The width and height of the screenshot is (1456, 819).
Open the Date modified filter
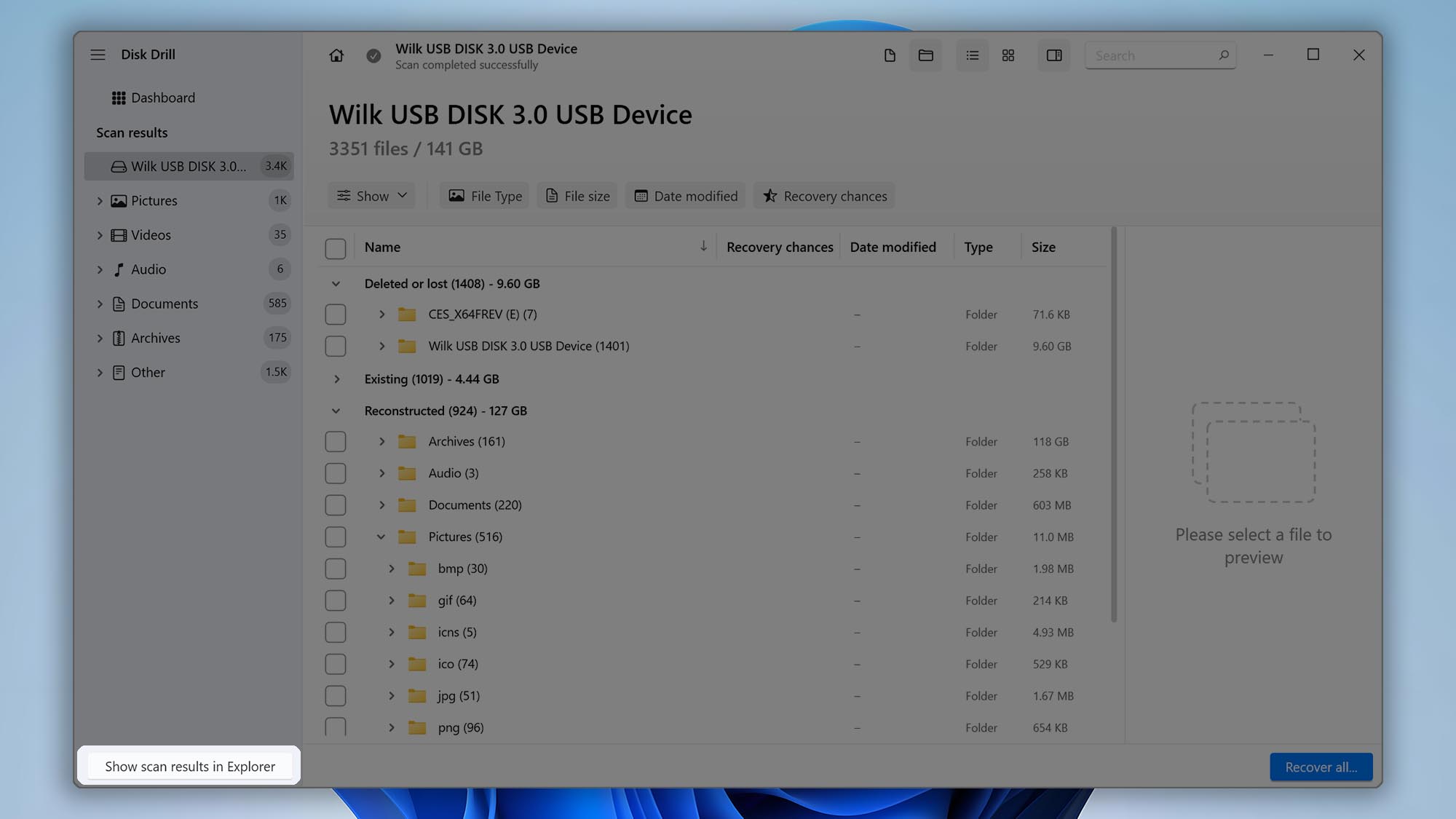[x=685, y=196]
